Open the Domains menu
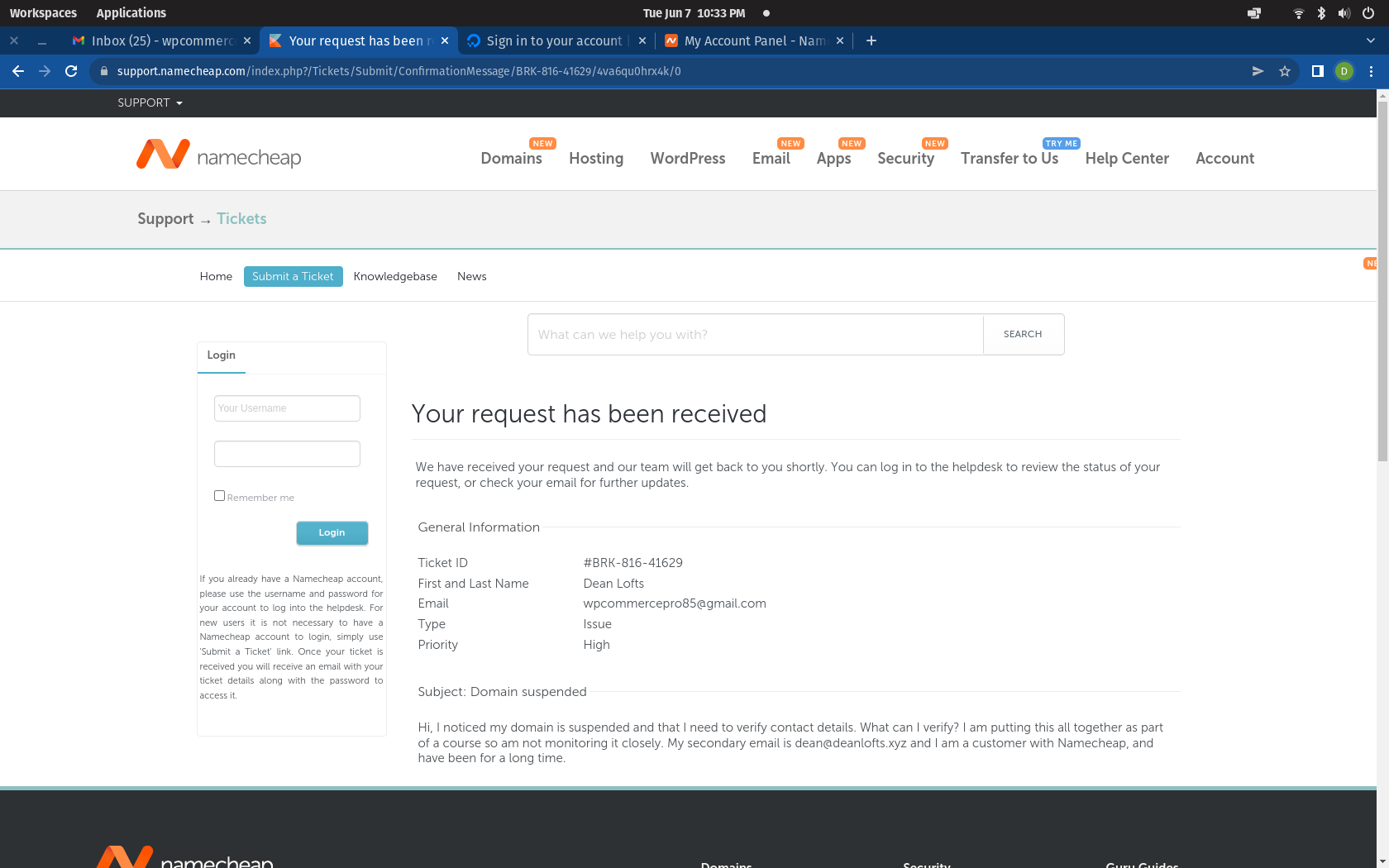The width and height of the screenshot is (1389, 868). 512,158
